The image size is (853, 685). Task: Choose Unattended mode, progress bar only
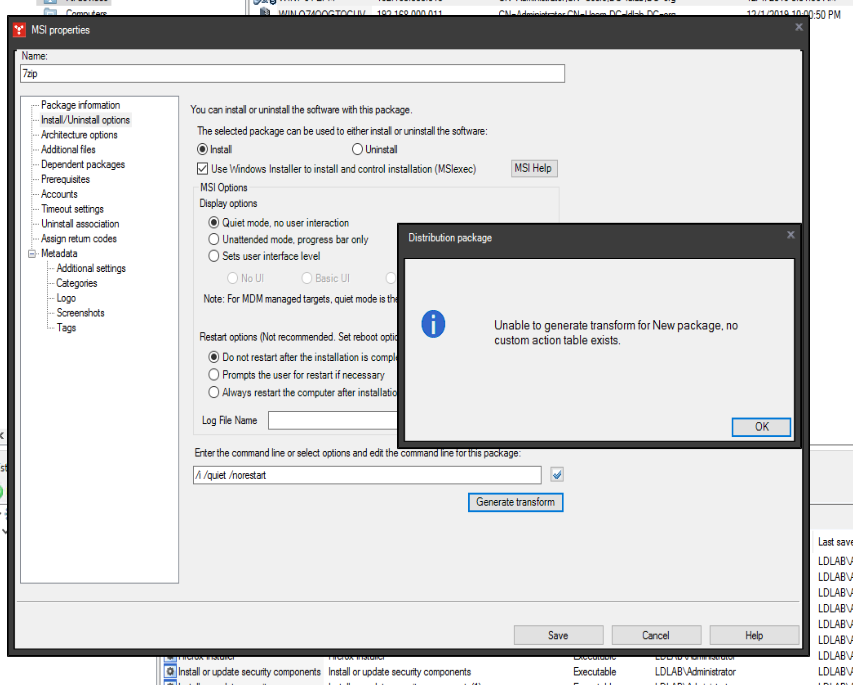coord(214,239)
